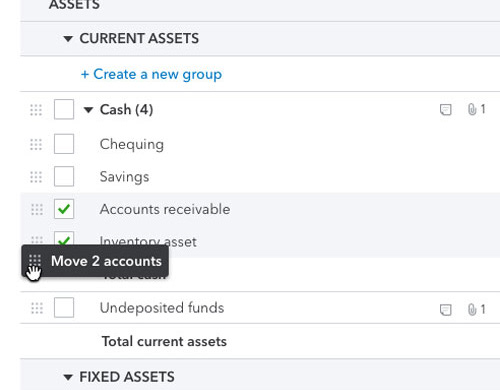
Task: Check the Savings checkbox
Action: tap(64, 176)
